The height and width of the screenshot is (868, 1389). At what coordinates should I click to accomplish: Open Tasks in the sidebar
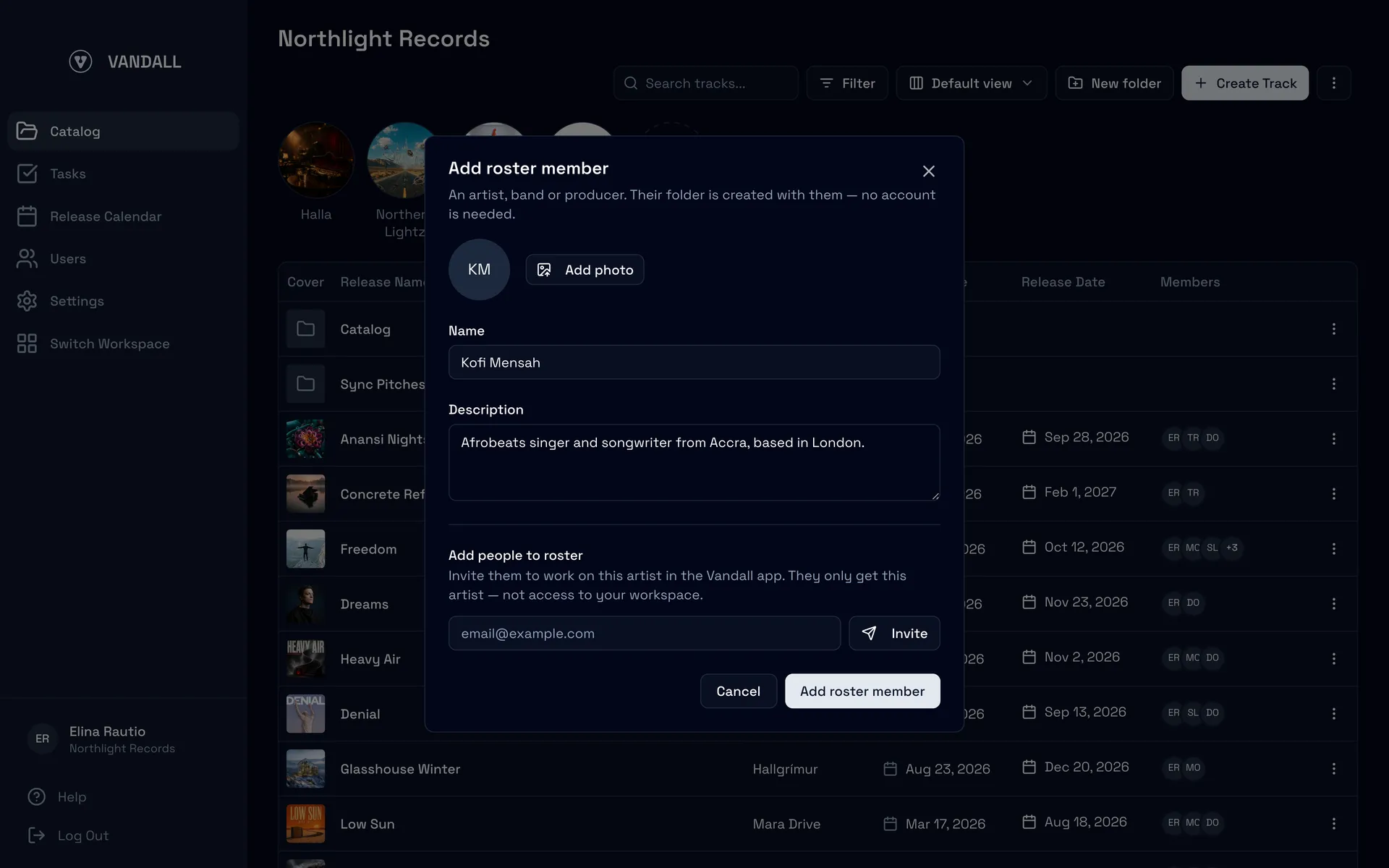(123, 174)
